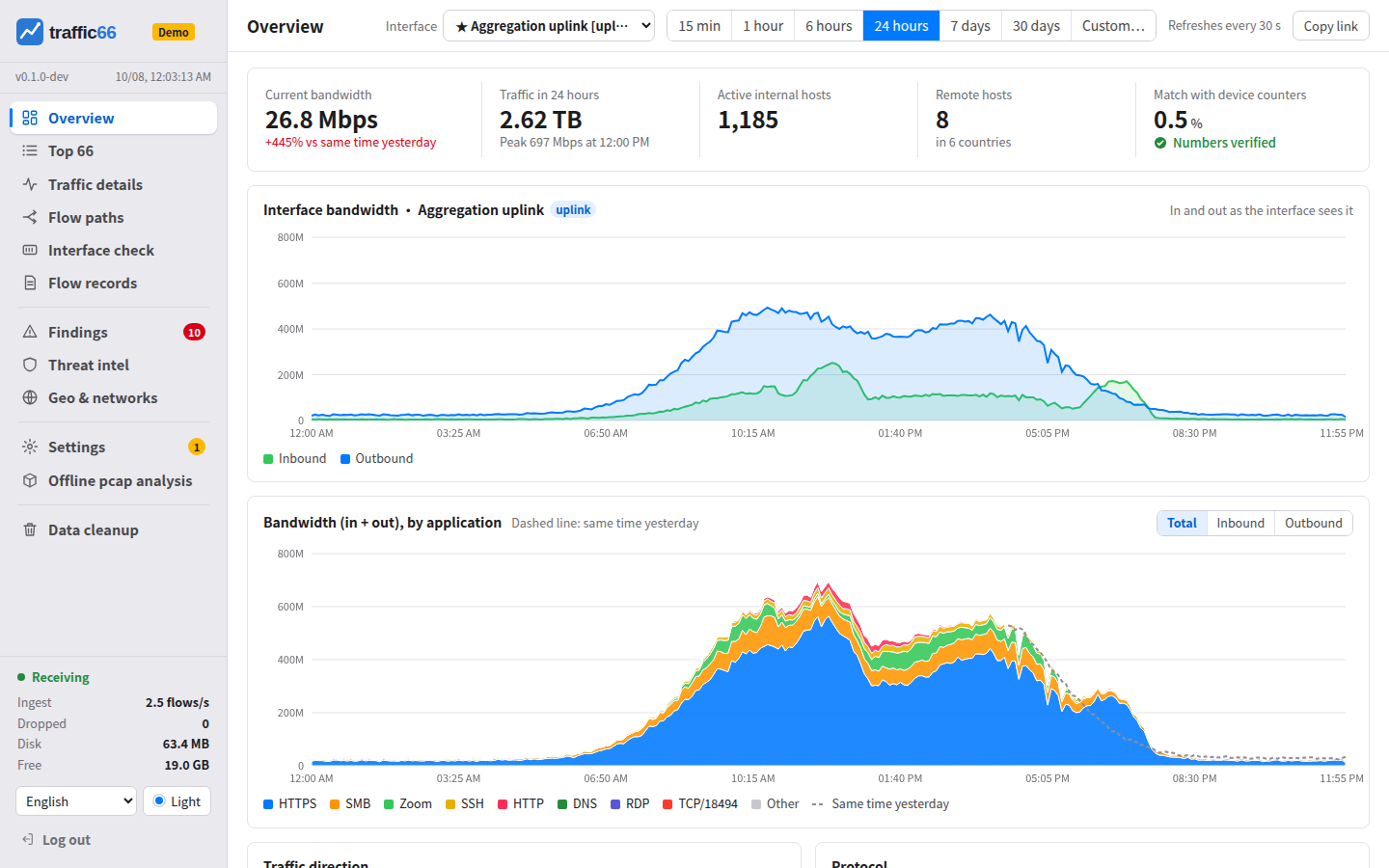
Task: Toggle the Inbound series in interface legend
Action: pyautogui.click(x=295, y=458)
